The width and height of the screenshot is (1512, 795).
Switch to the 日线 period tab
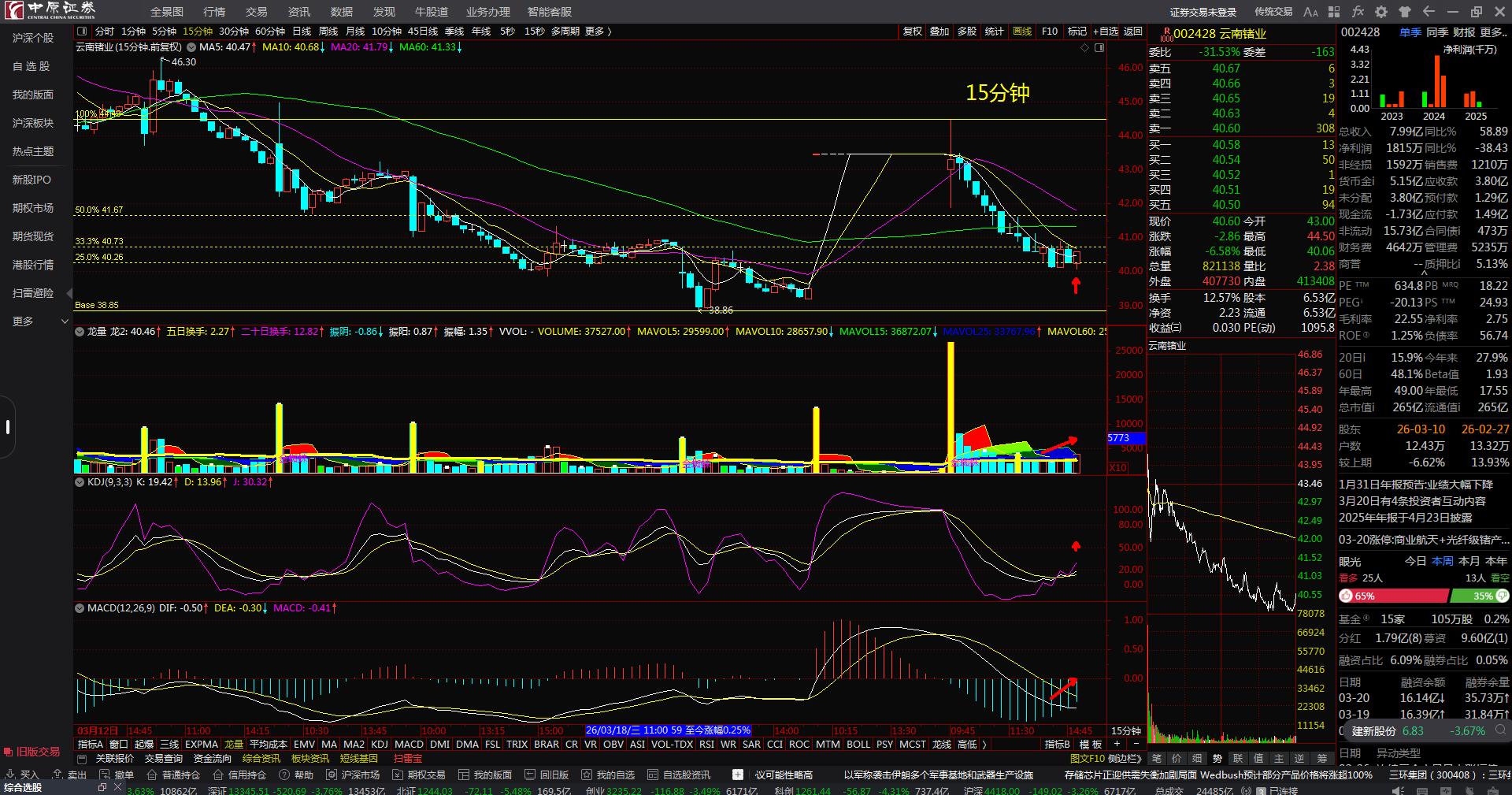302,32
